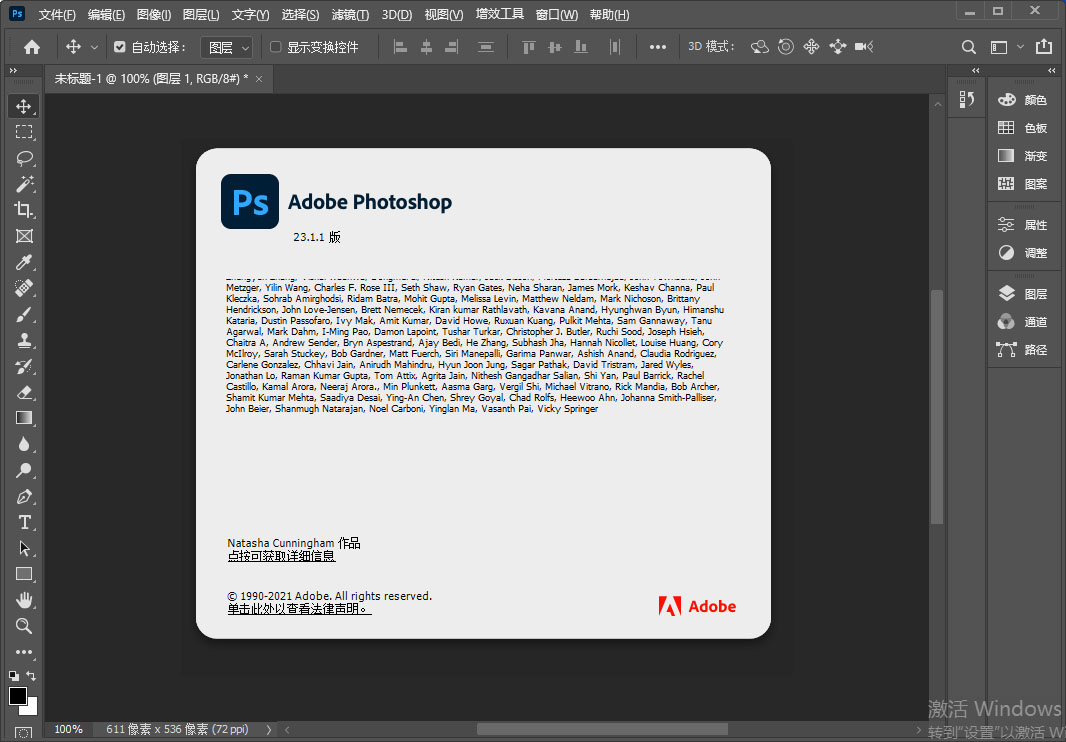Show more align options three dots
The image size is (1066, 742).
tap(657, 47)
